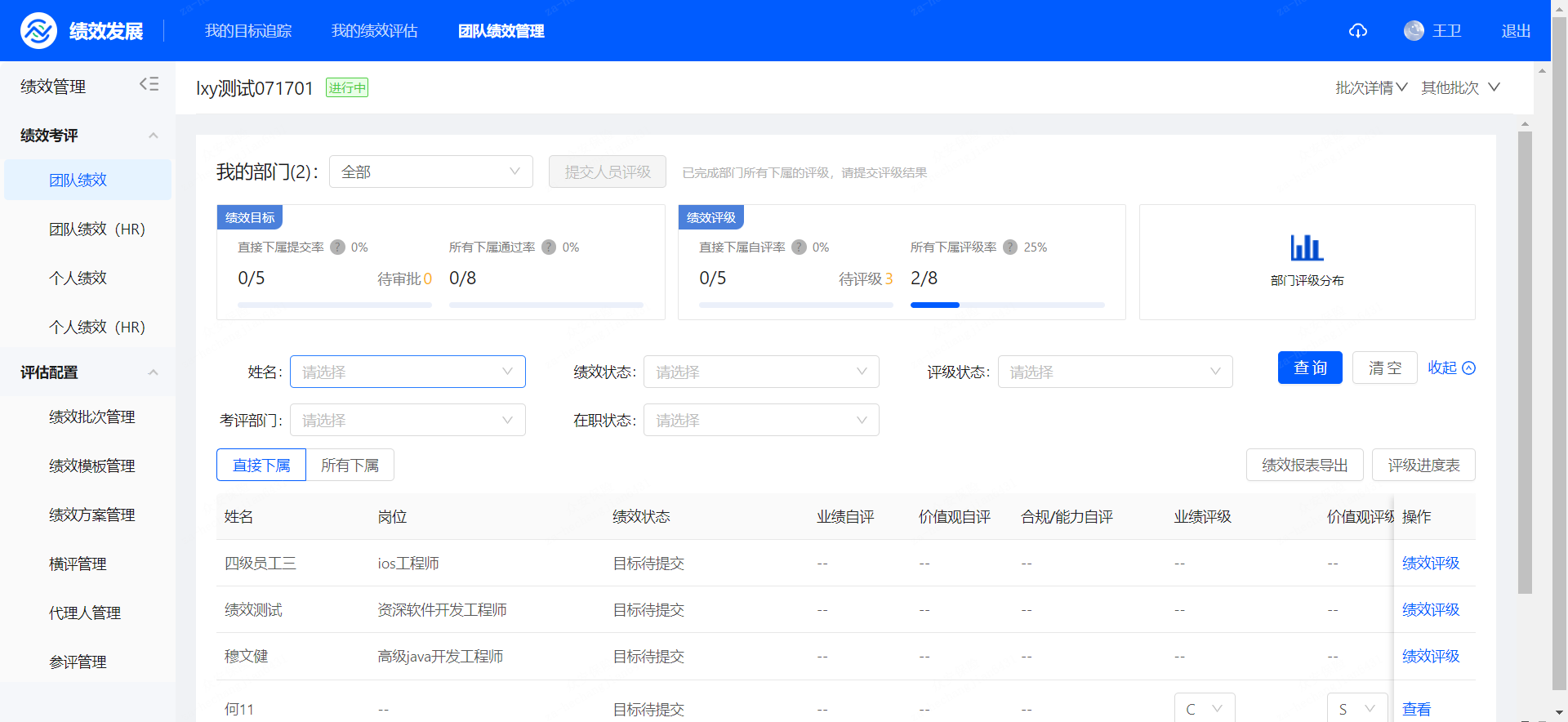Open the 部门评级分布 bar chart icon

point(1307,247)
